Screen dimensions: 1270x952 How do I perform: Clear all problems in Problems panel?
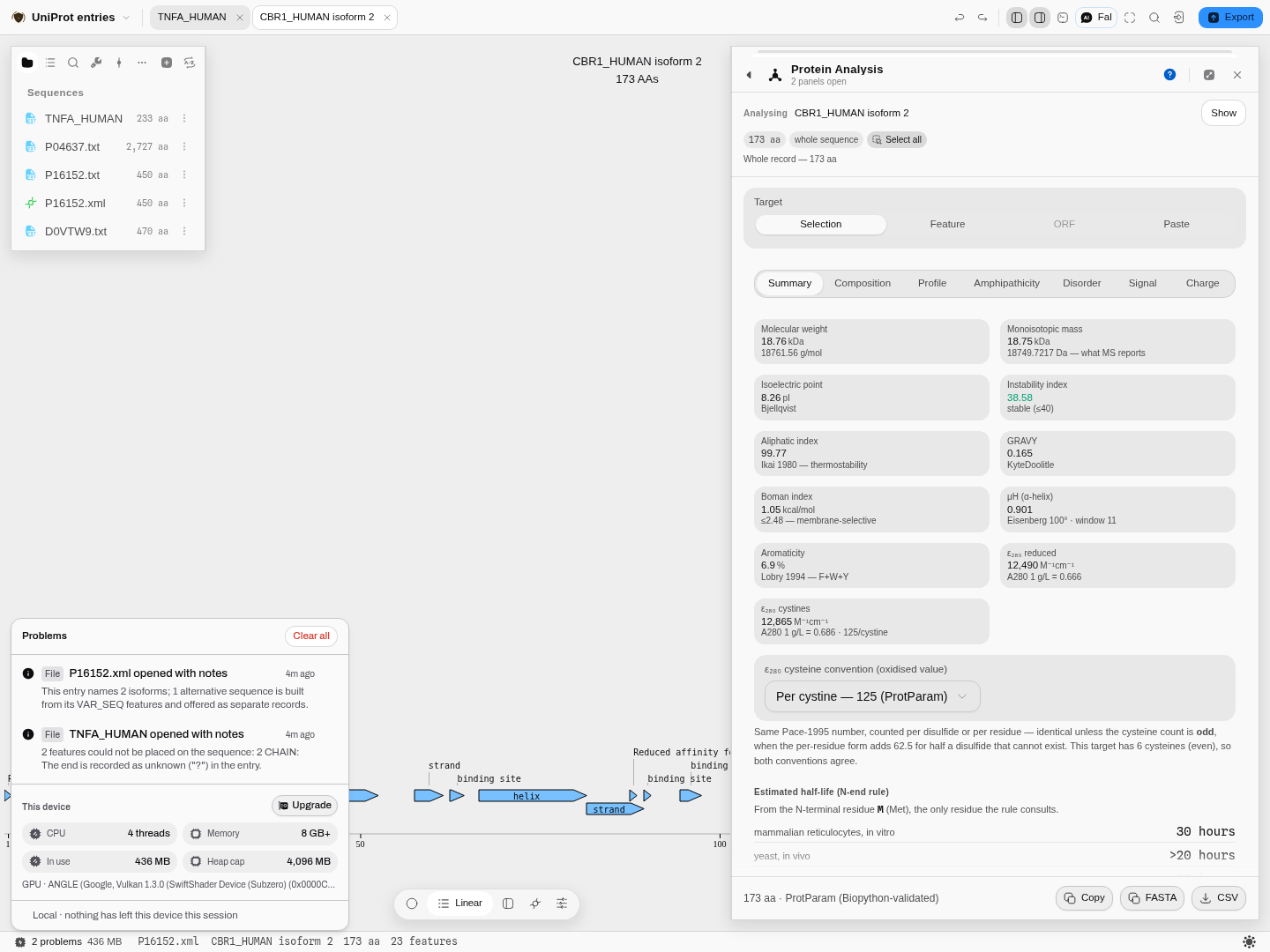[x=311, y=636]
